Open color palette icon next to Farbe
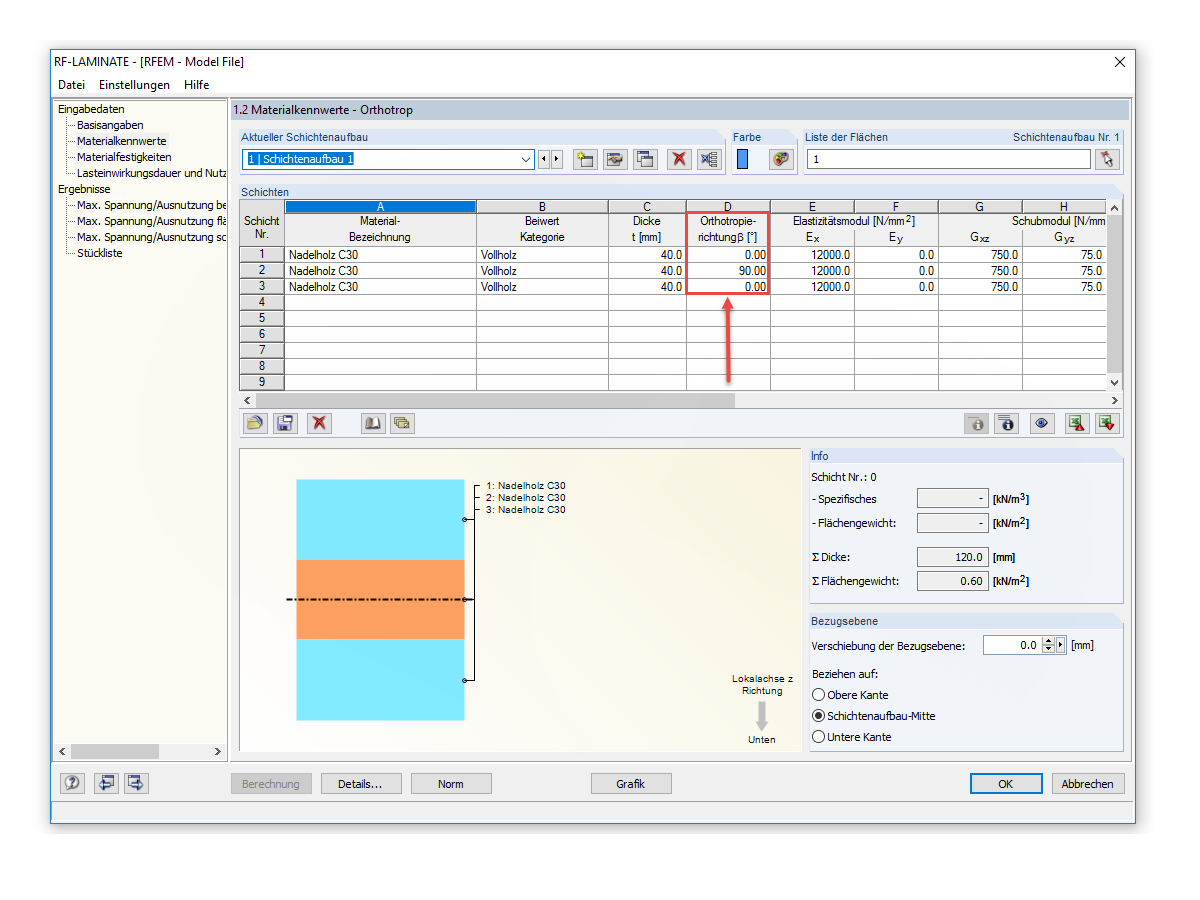1200x900 pixels. point(781,159)
